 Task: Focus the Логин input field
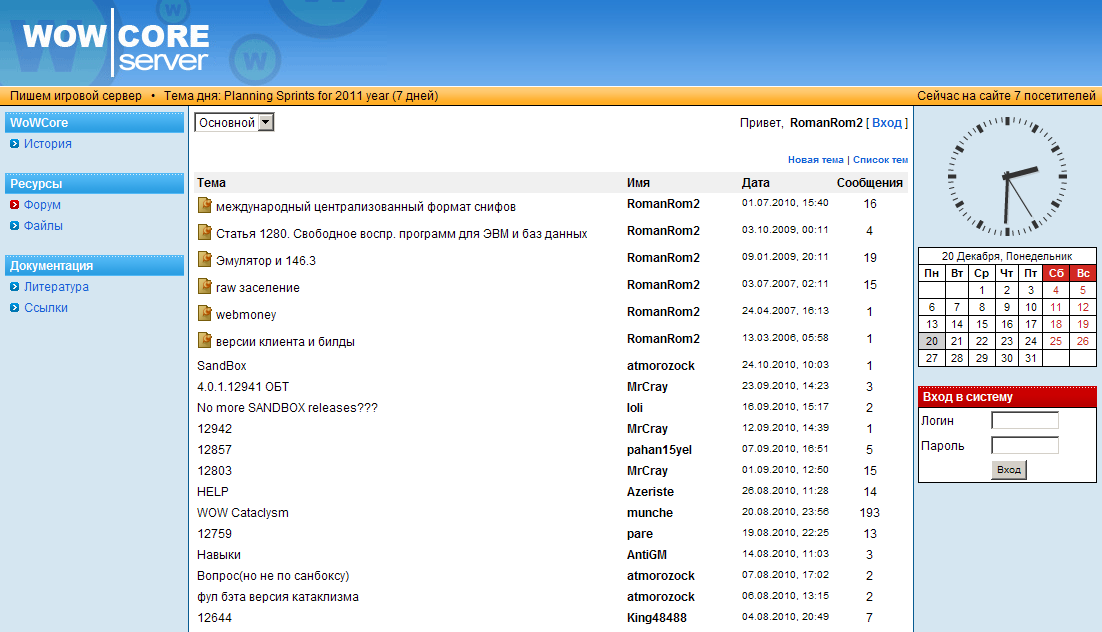[x=1024, y=421]
